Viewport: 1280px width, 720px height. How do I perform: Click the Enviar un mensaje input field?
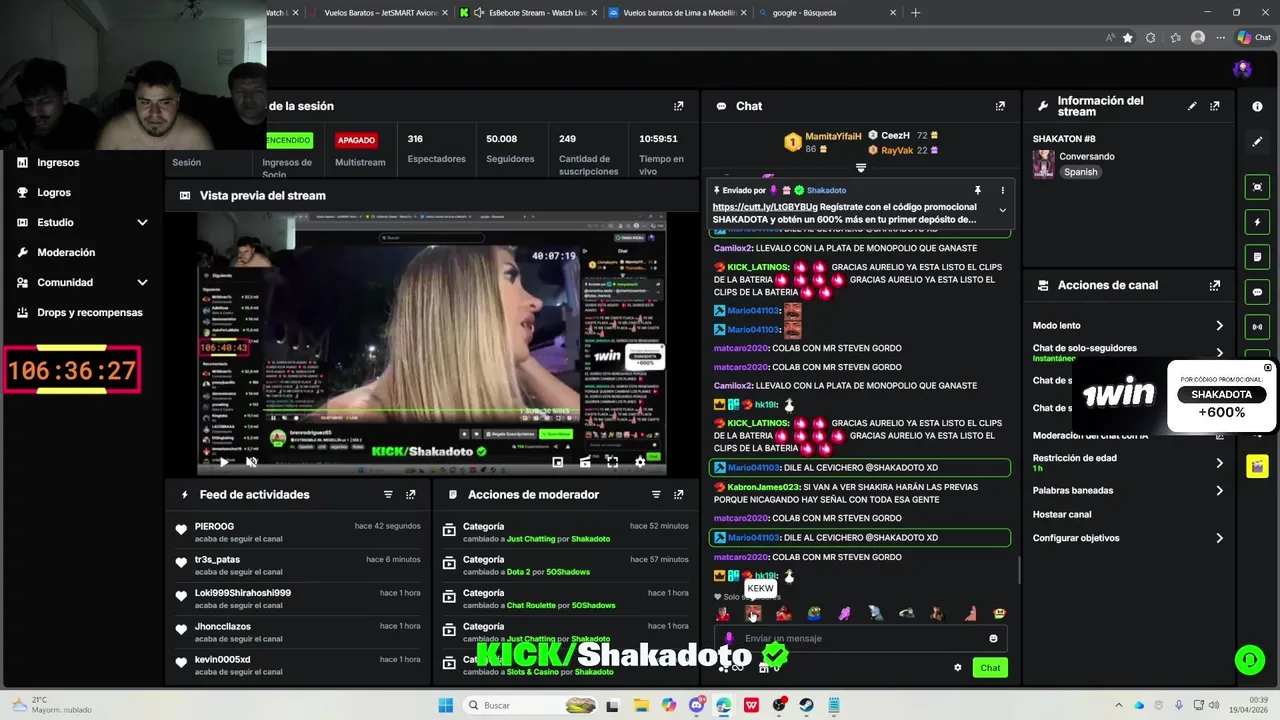click(860, 638)
